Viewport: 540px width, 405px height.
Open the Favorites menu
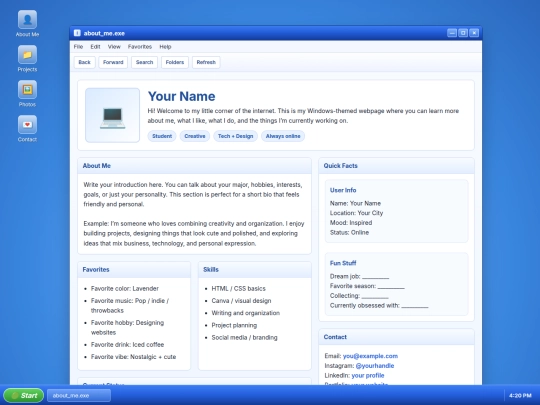140,46
